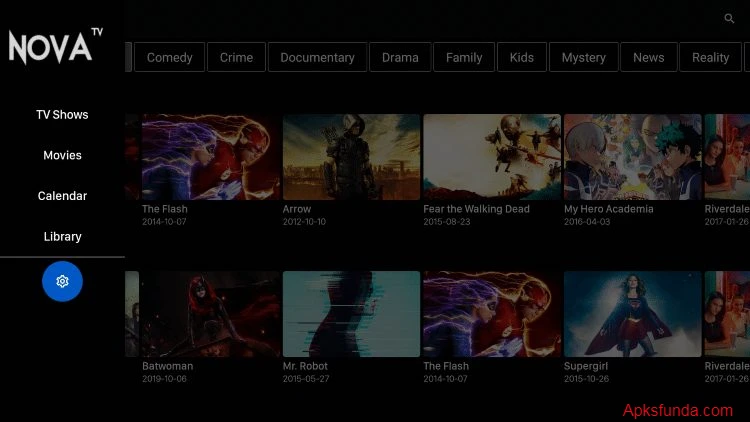
Task: Open Riverdale thumbnail in bottom row
Action: pyautogui.click(x=727, y=314)
